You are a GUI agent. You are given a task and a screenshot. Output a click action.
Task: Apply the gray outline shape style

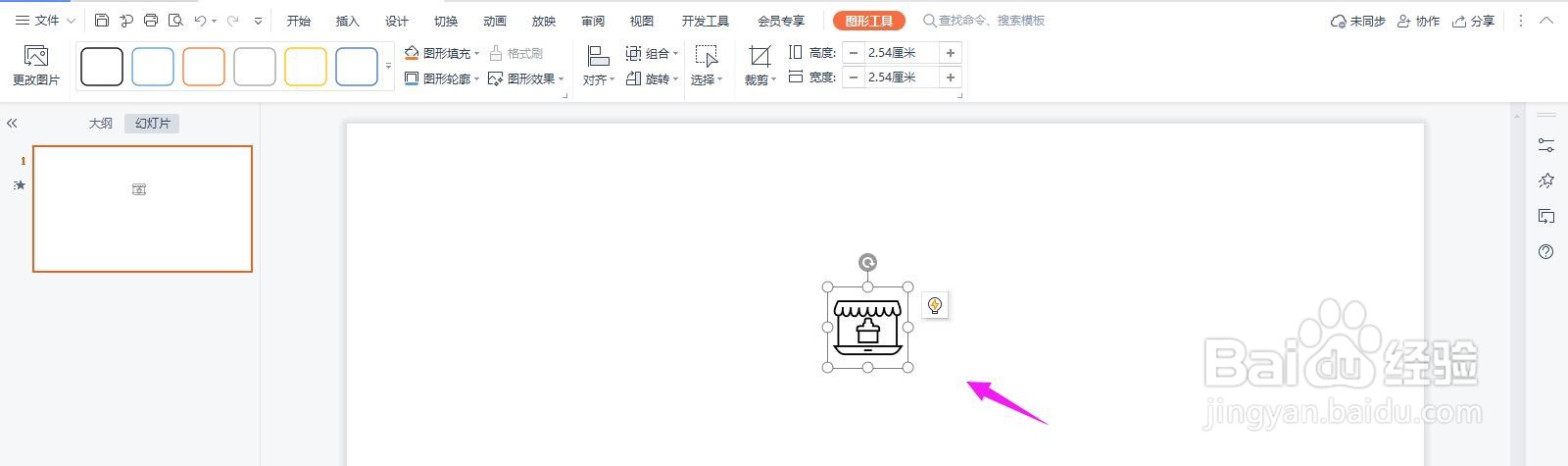(x=255, y=67)
